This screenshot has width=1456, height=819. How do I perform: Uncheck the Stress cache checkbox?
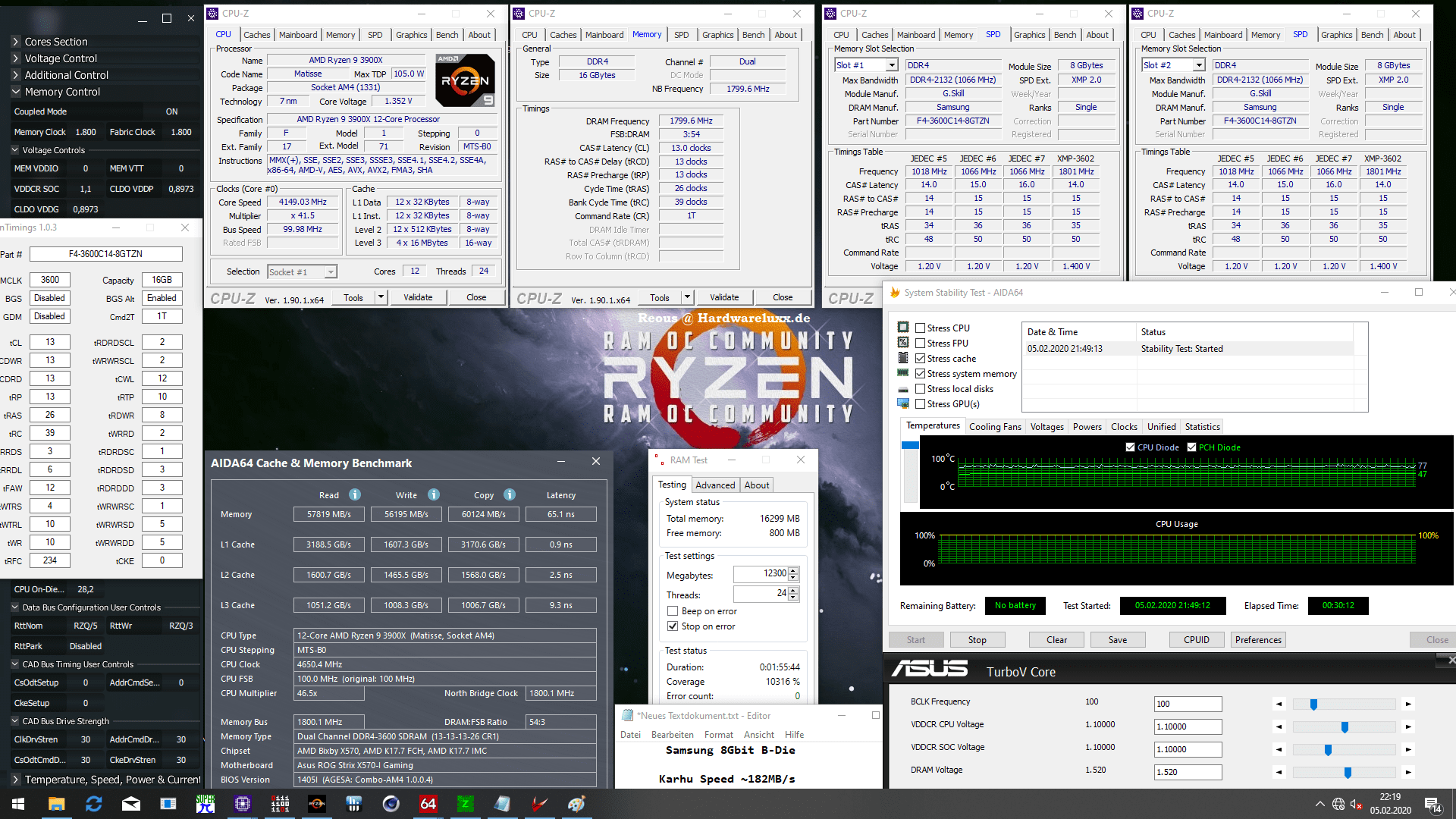(x=920, y=359)
